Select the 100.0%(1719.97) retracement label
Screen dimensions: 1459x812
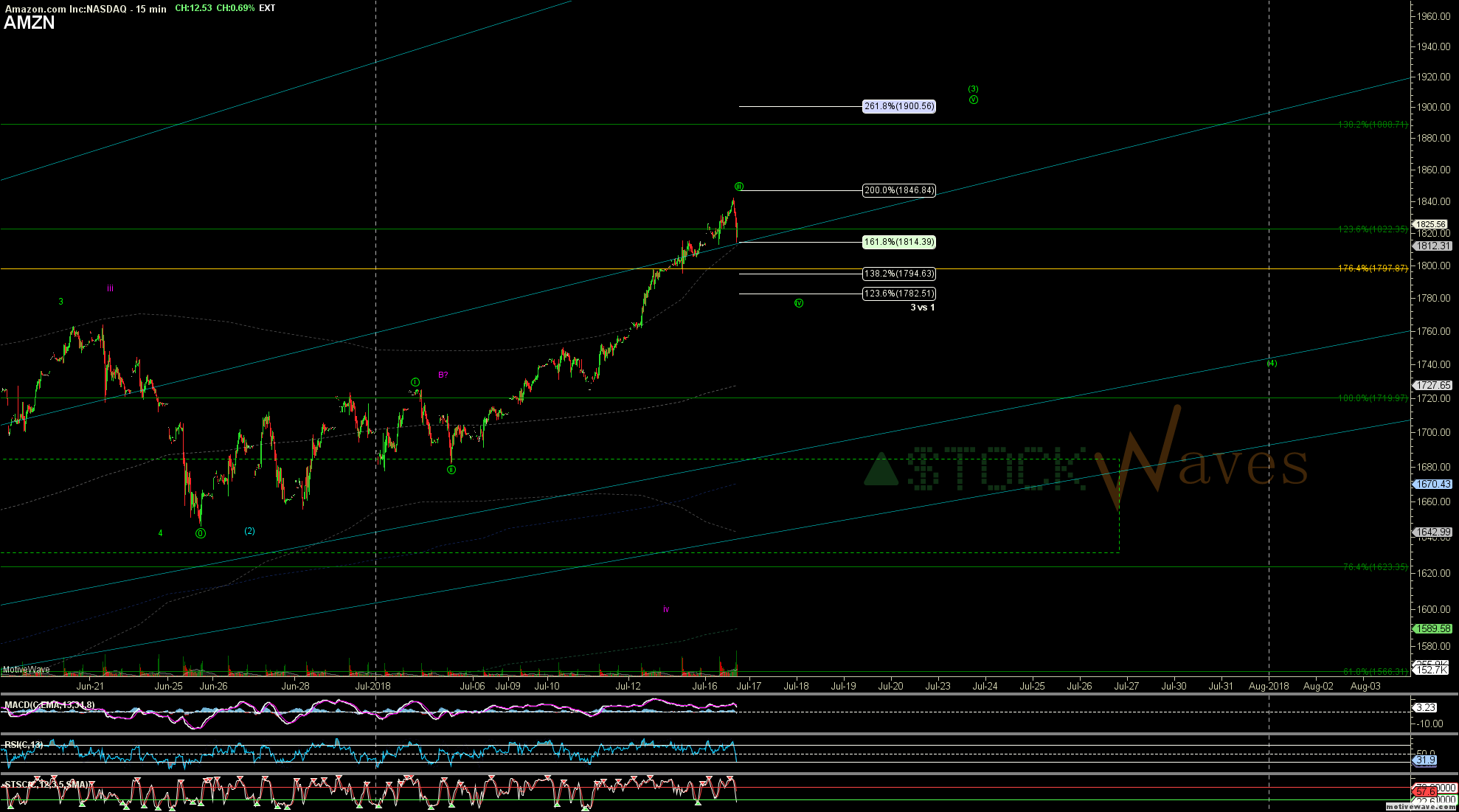click(1373, 398)
